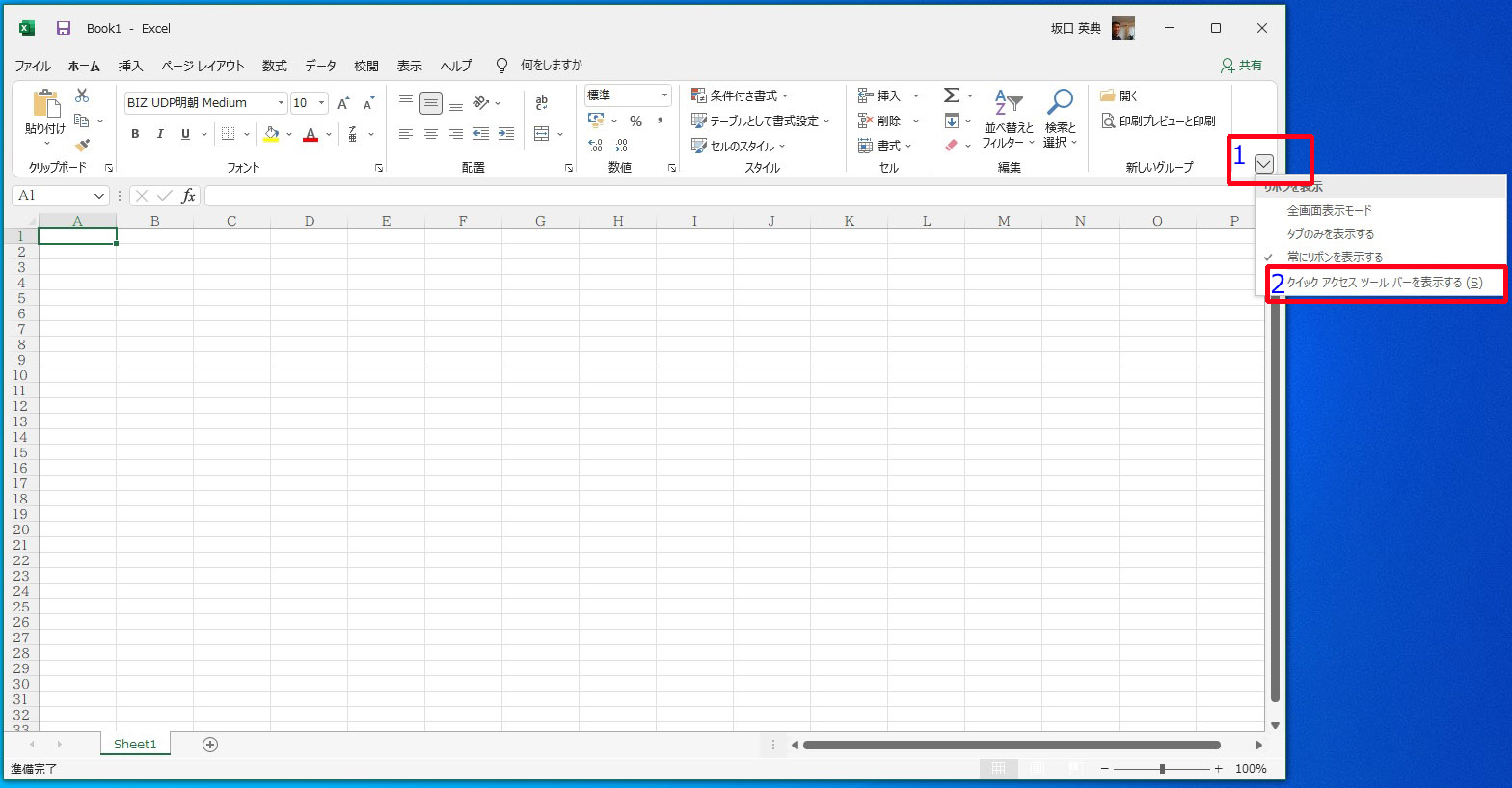Increase indent
Image resolution: width=1512 pixels, height=788 pixels.
tap(506, 134)
